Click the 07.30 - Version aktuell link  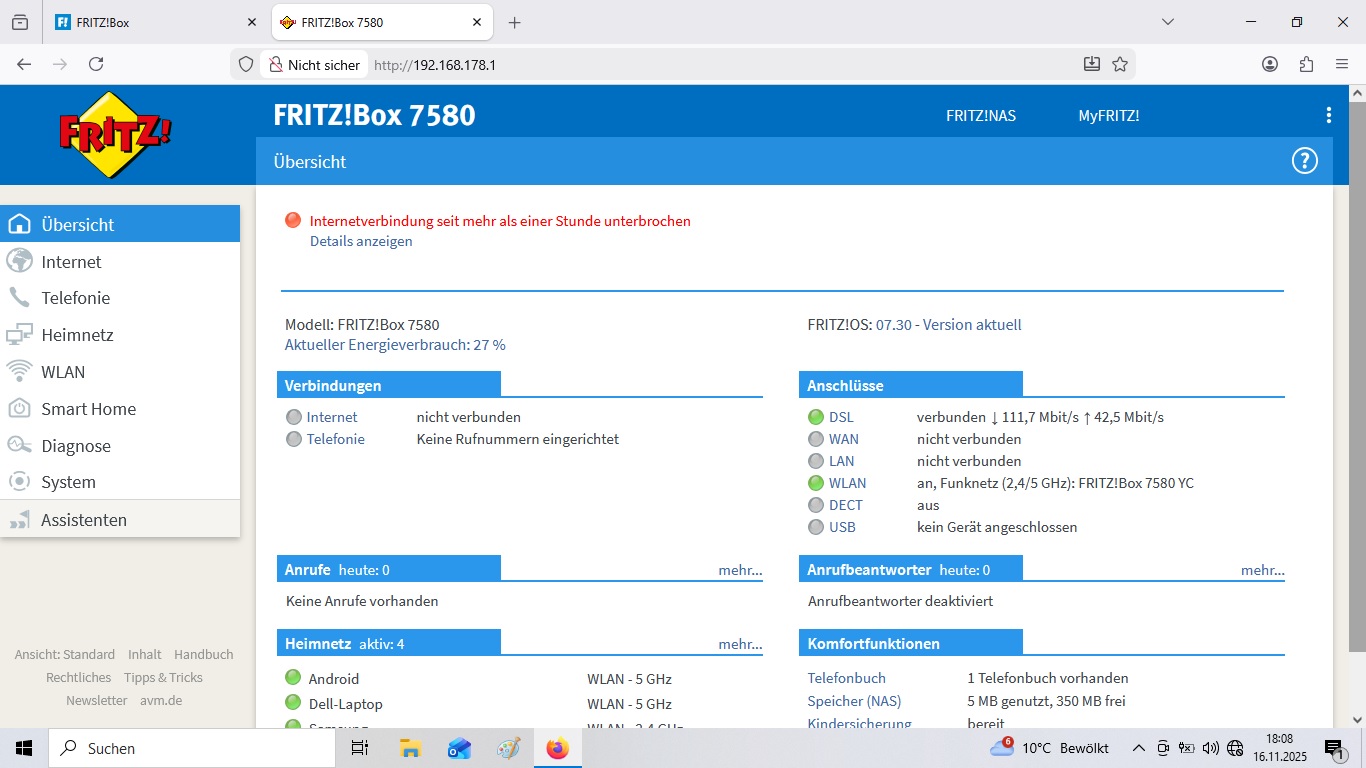point(949,325)
